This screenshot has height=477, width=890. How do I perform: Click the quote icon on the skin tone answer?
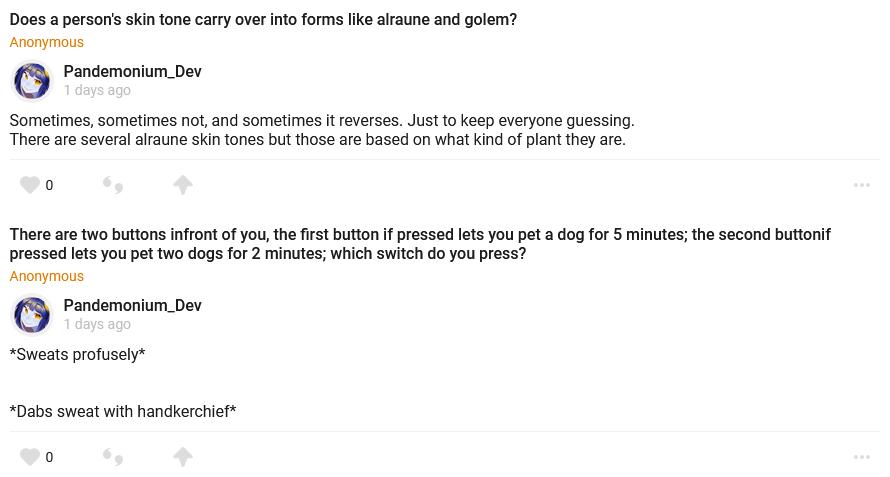point(113,185)
